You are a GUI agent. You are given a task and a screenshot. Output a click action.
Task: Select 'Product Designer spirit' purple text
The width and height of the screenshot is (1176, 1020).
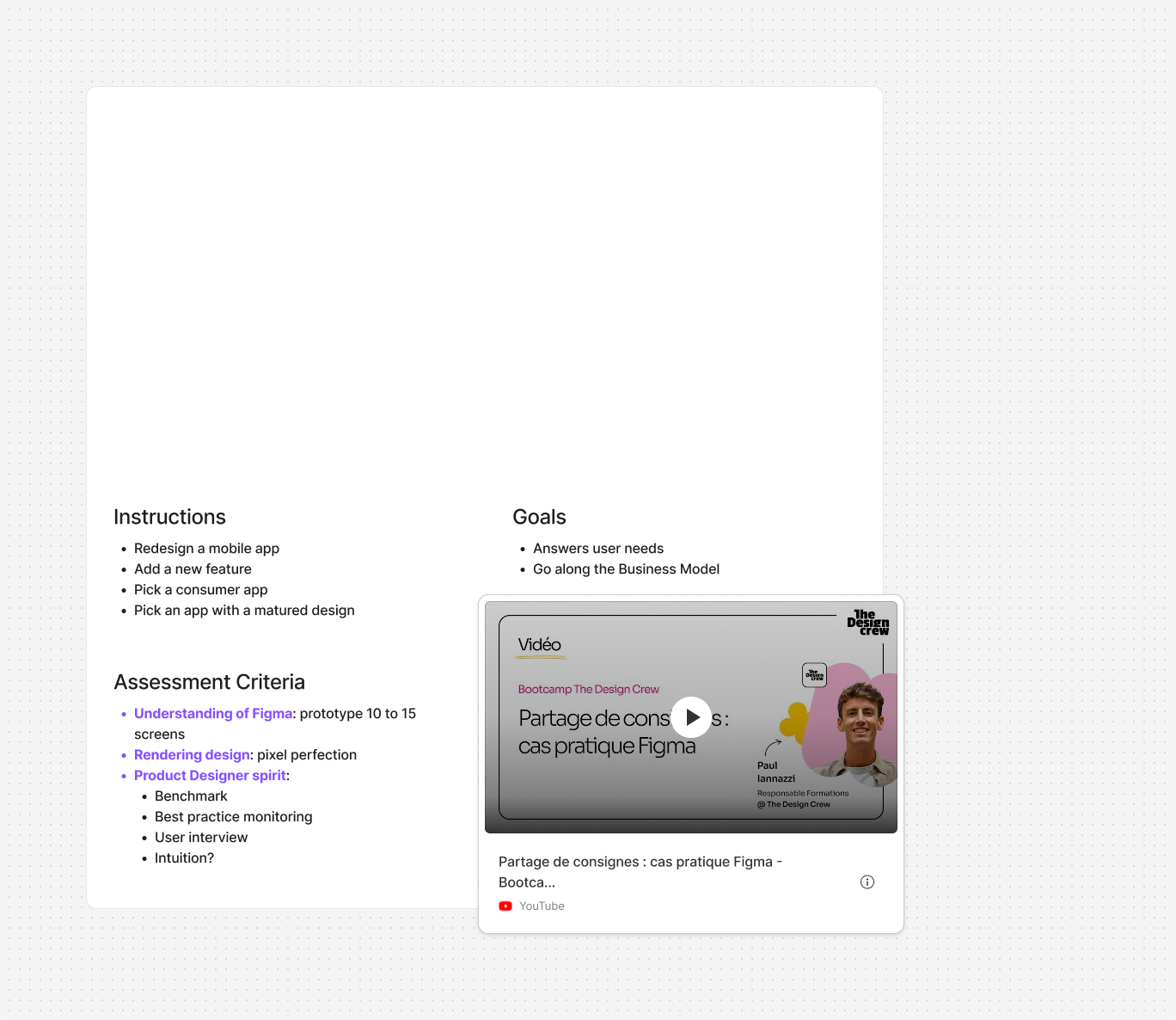210,775
